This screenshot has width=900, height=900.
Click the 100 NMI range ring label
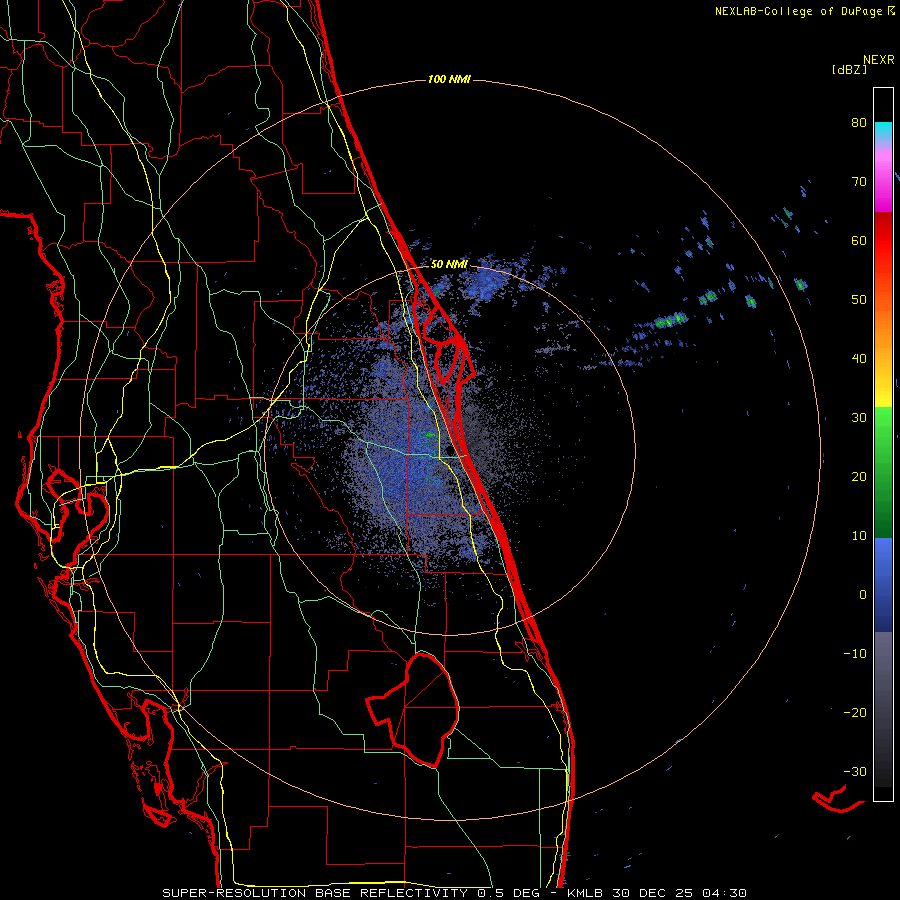(449, 79)
